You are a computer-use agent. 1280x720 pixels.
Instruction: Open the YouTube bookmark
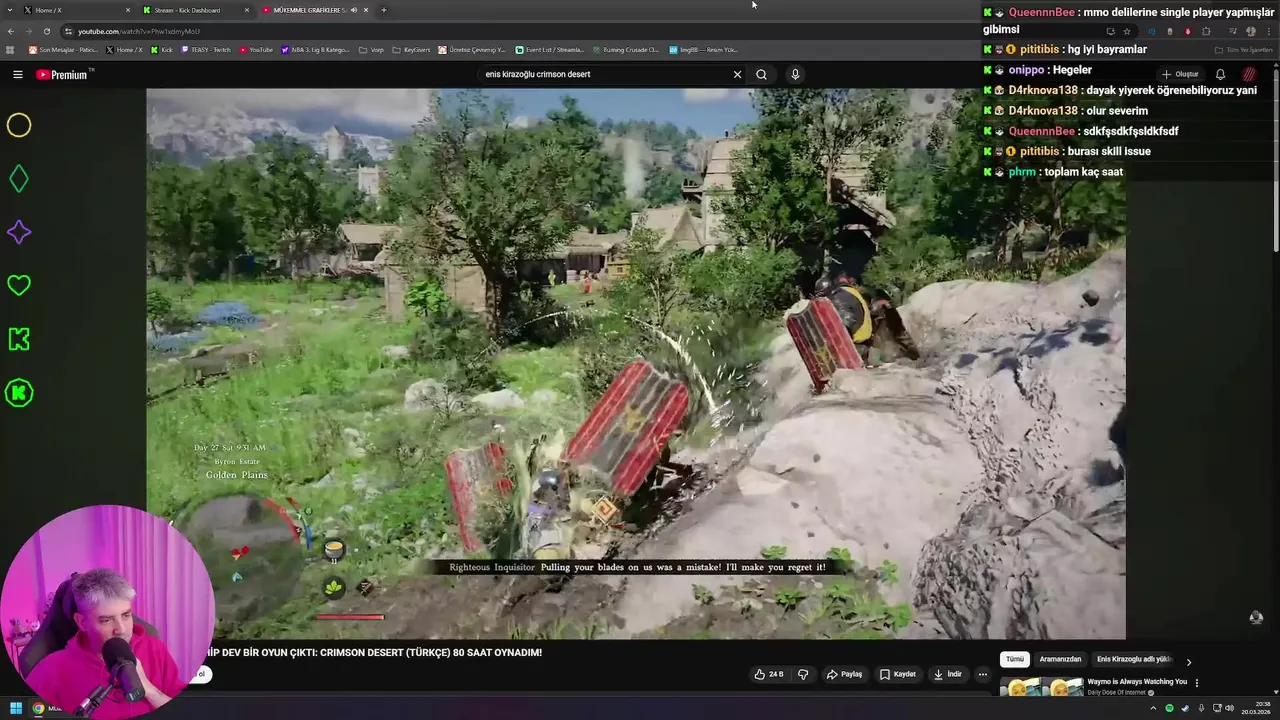(x=256, y=49)
